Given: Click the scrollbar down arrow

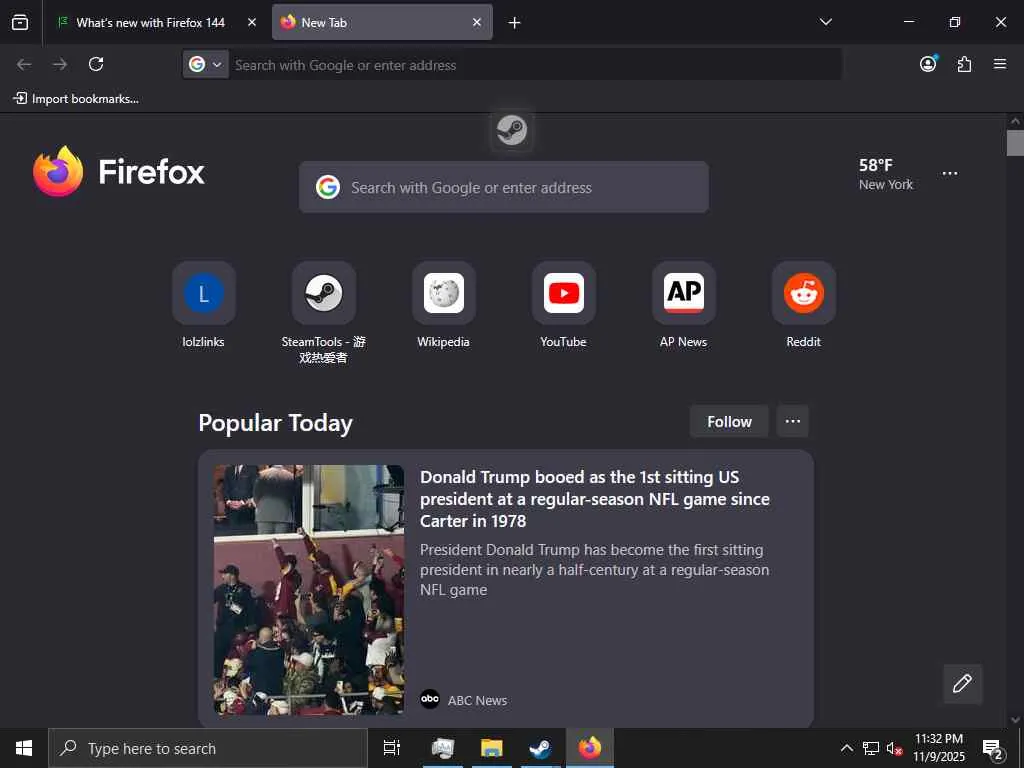Looking at the screenshot, I should point(1015,720).
